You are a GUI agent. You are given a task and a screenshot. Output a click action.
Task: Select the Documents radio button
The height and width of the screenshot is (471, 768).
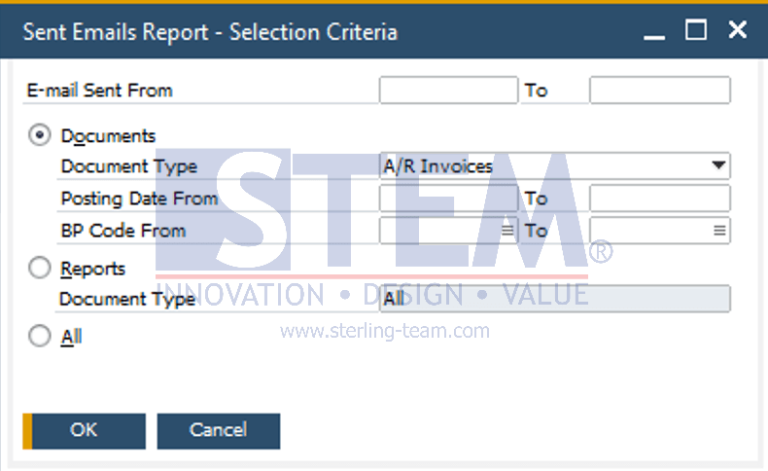pos(41,135)
